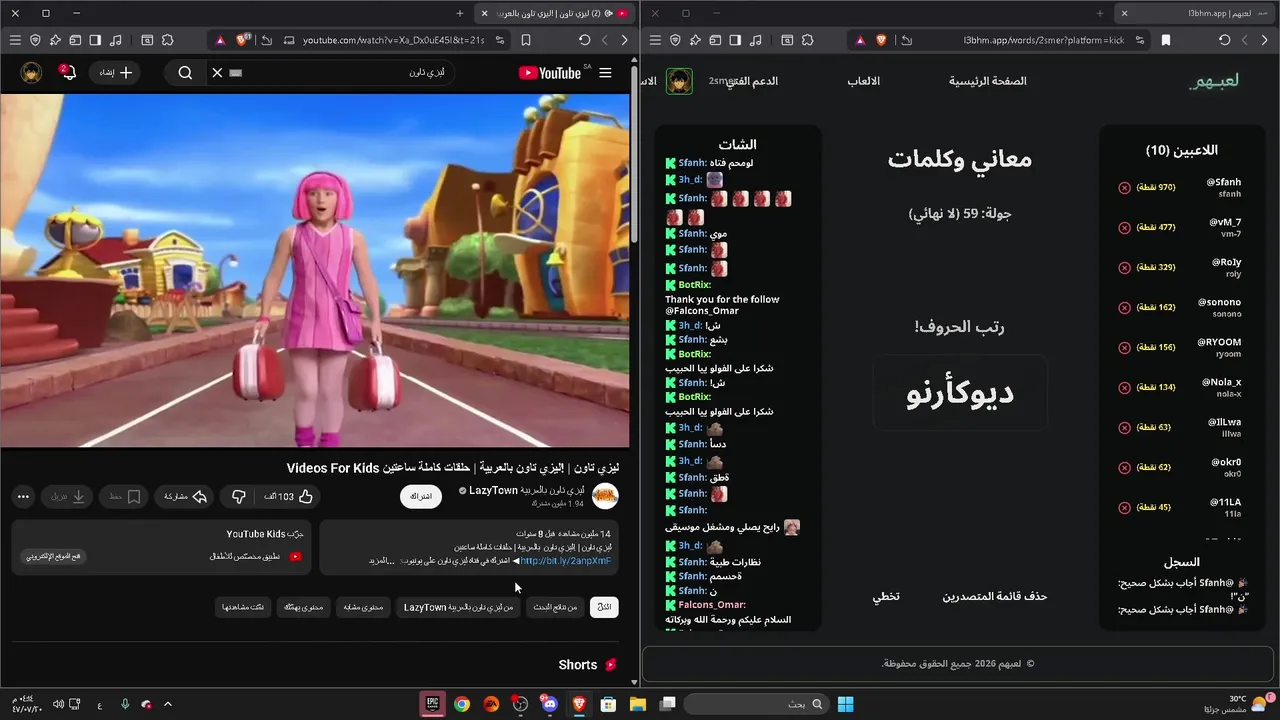This screenshot has width=1280, height=720.
Task: Like the LazyTown video (103 ألف)
Action: tap(289, 496)
